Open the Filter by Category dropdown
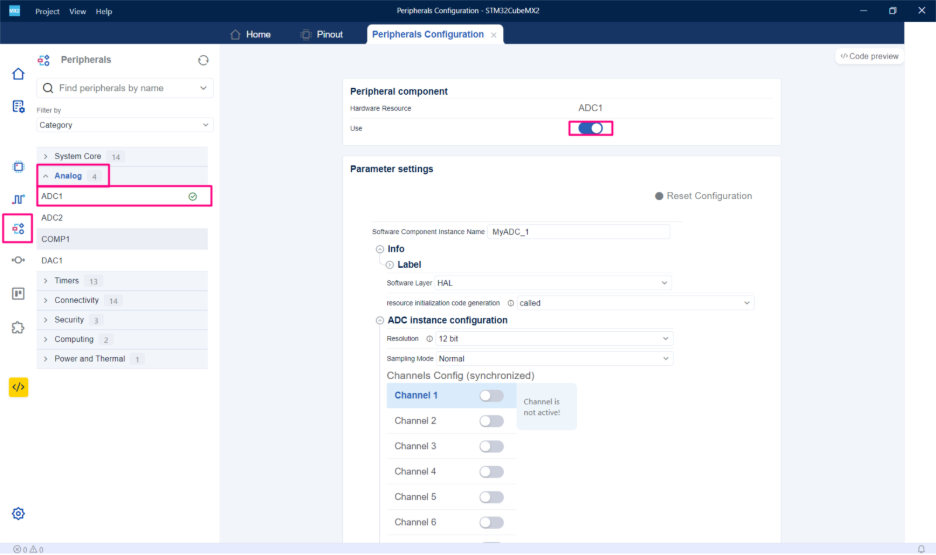The width and height of the screenshot is (936, 555). [x=124, y=125]
